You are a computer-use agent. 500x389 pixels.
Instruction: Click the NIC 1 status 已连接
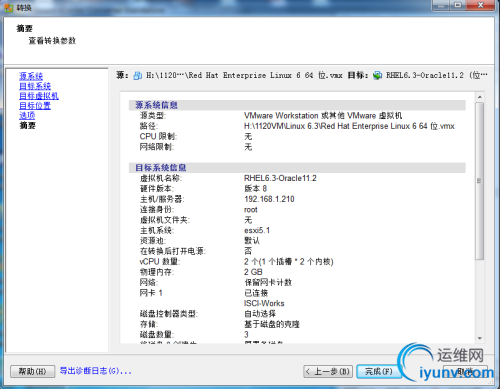click(256, 293)
